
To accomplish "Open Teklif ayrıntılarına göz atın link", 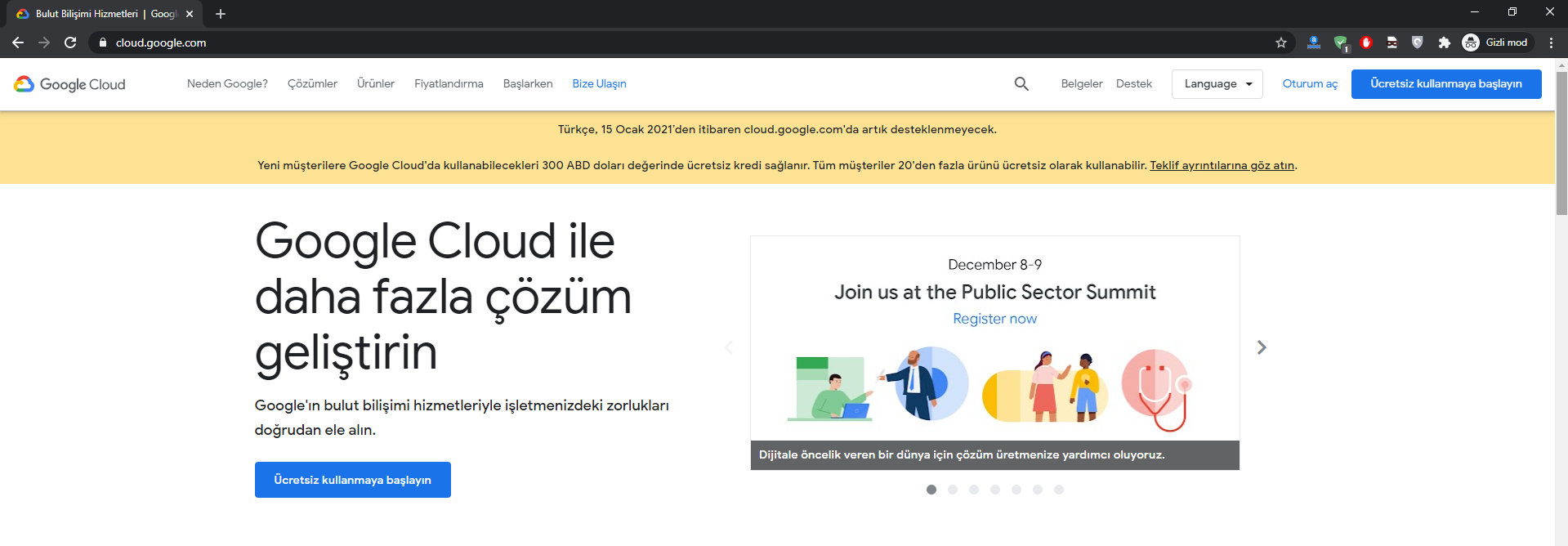I will click(x=1222, y=165).
